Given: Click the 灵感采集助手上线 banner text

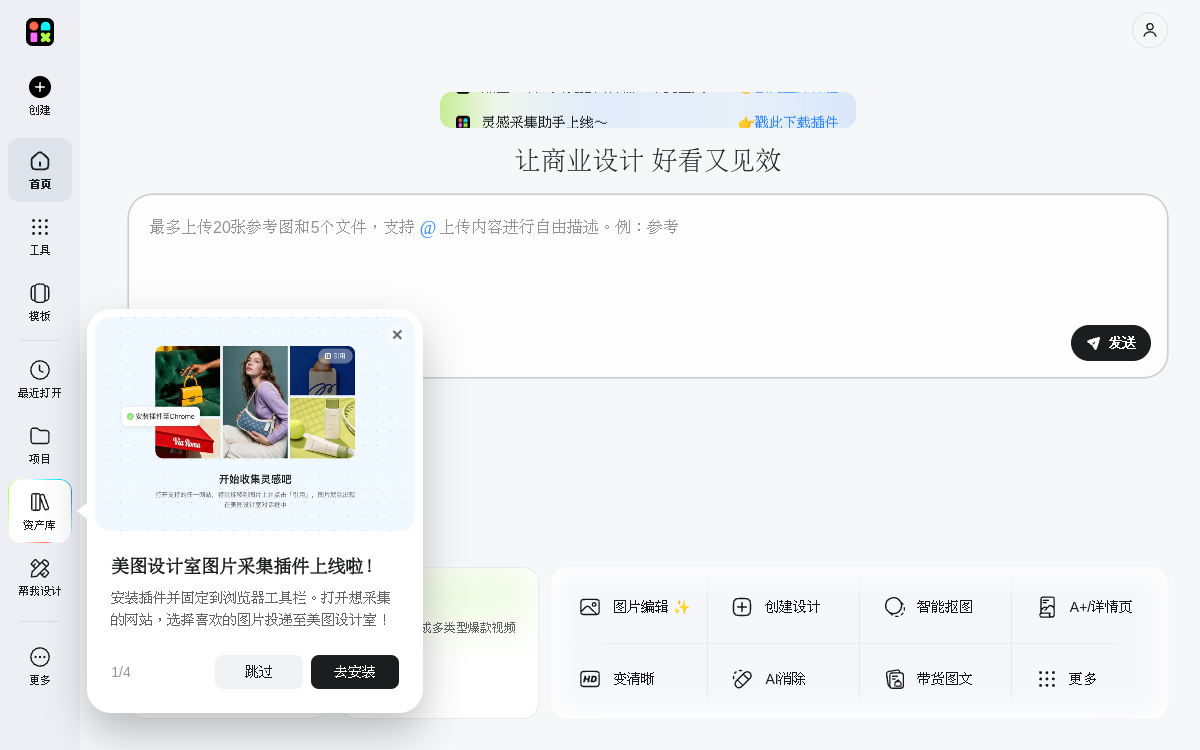Looking at the screenshot, I should pos(544,122).
